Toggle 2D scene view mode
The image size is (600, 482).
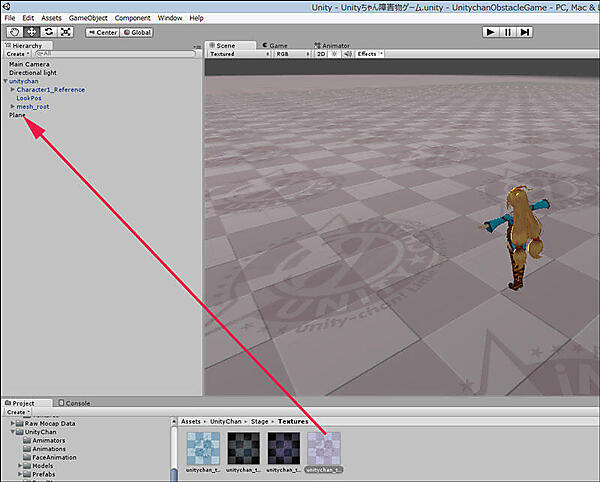coord(322,54)
